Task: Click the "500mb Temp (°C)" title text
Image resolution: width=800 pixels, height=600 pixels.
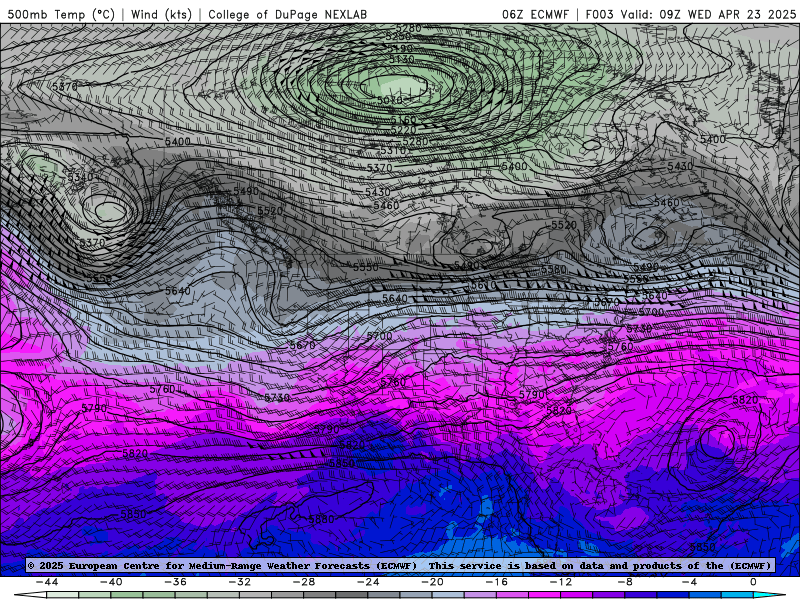Action: click(x=61, y=14)
